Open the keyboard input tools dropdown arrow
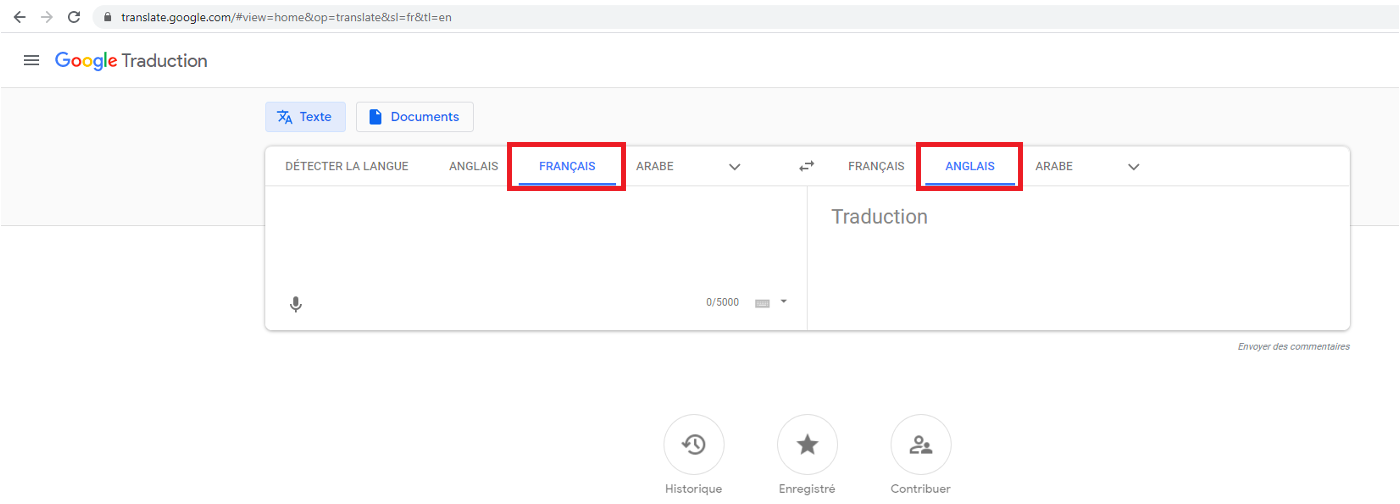The image size is (1400, 504). click(784, 301)
